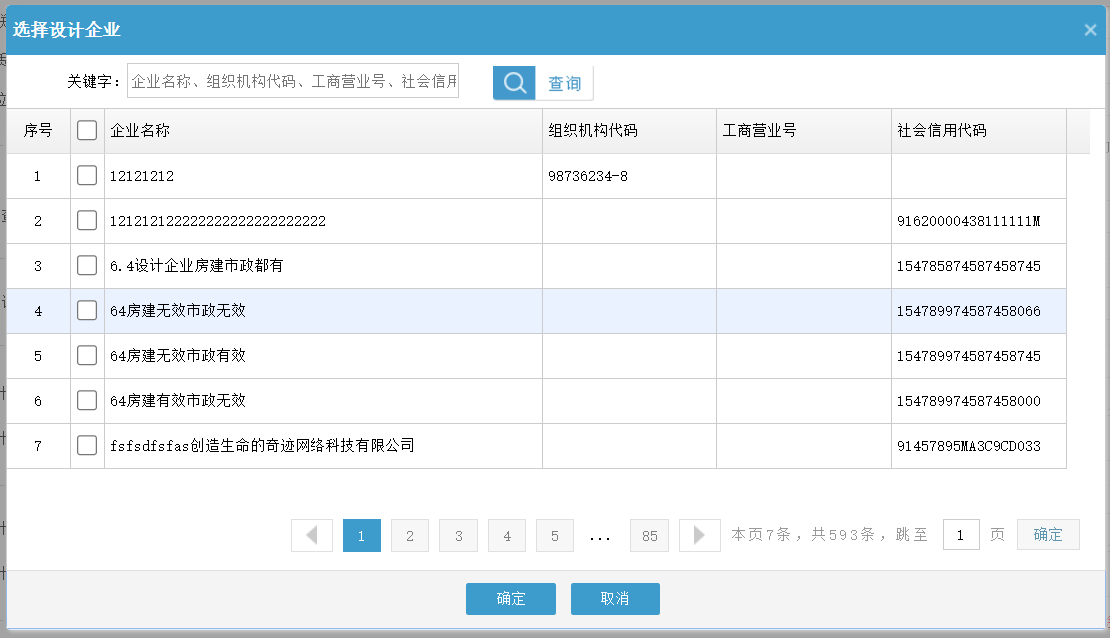
Task: Close the 选择设计企业 dialog
Action: coord(1090,30)
